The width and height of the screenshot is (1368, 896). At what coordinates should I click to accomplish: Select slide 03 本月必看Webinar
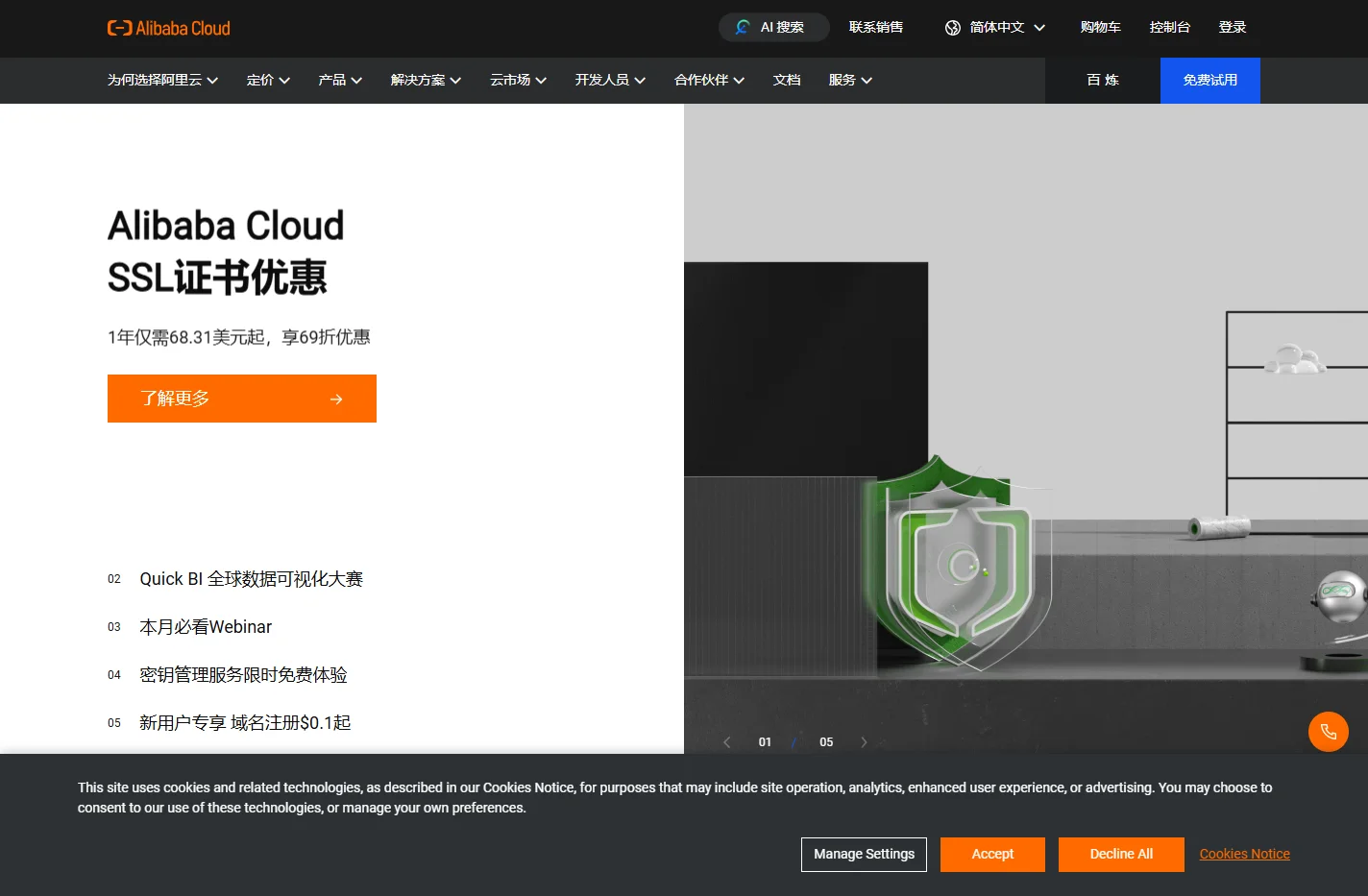click(x=190, y=627)
